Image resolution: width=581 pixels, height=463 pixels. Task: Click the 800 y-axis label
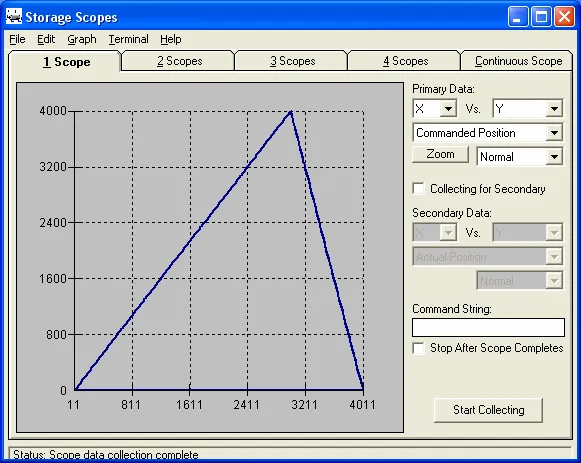pos(56,334)
